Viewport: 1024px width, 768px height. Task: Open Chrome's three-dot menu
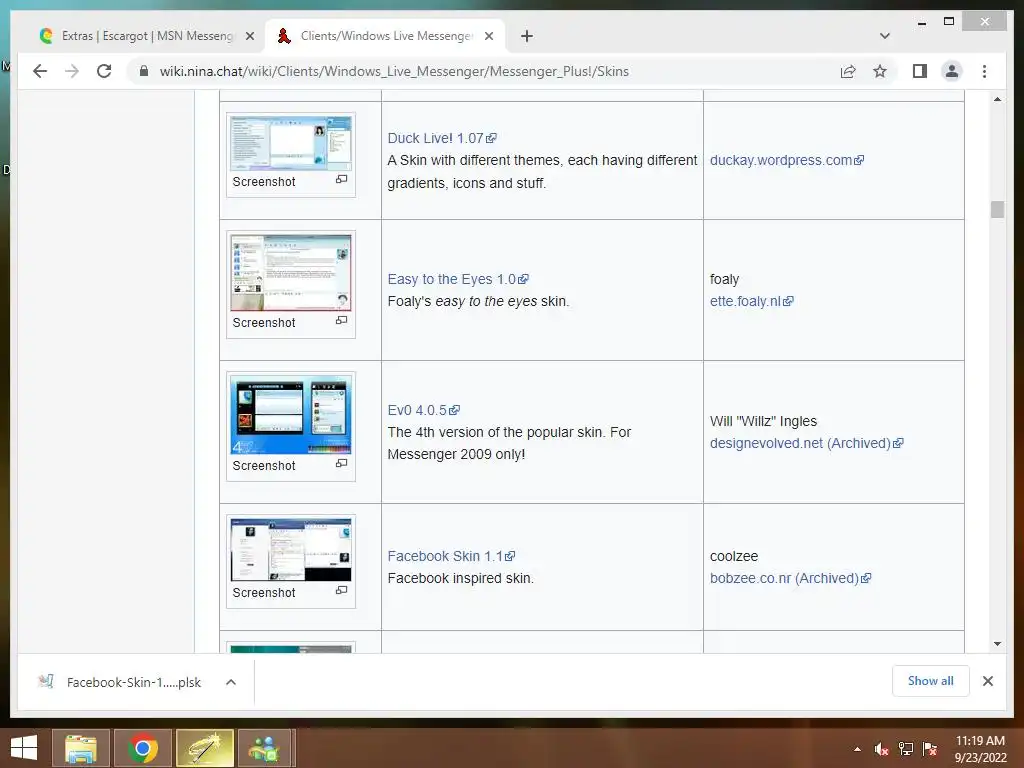pyautogui.click(x=984, y=71)
